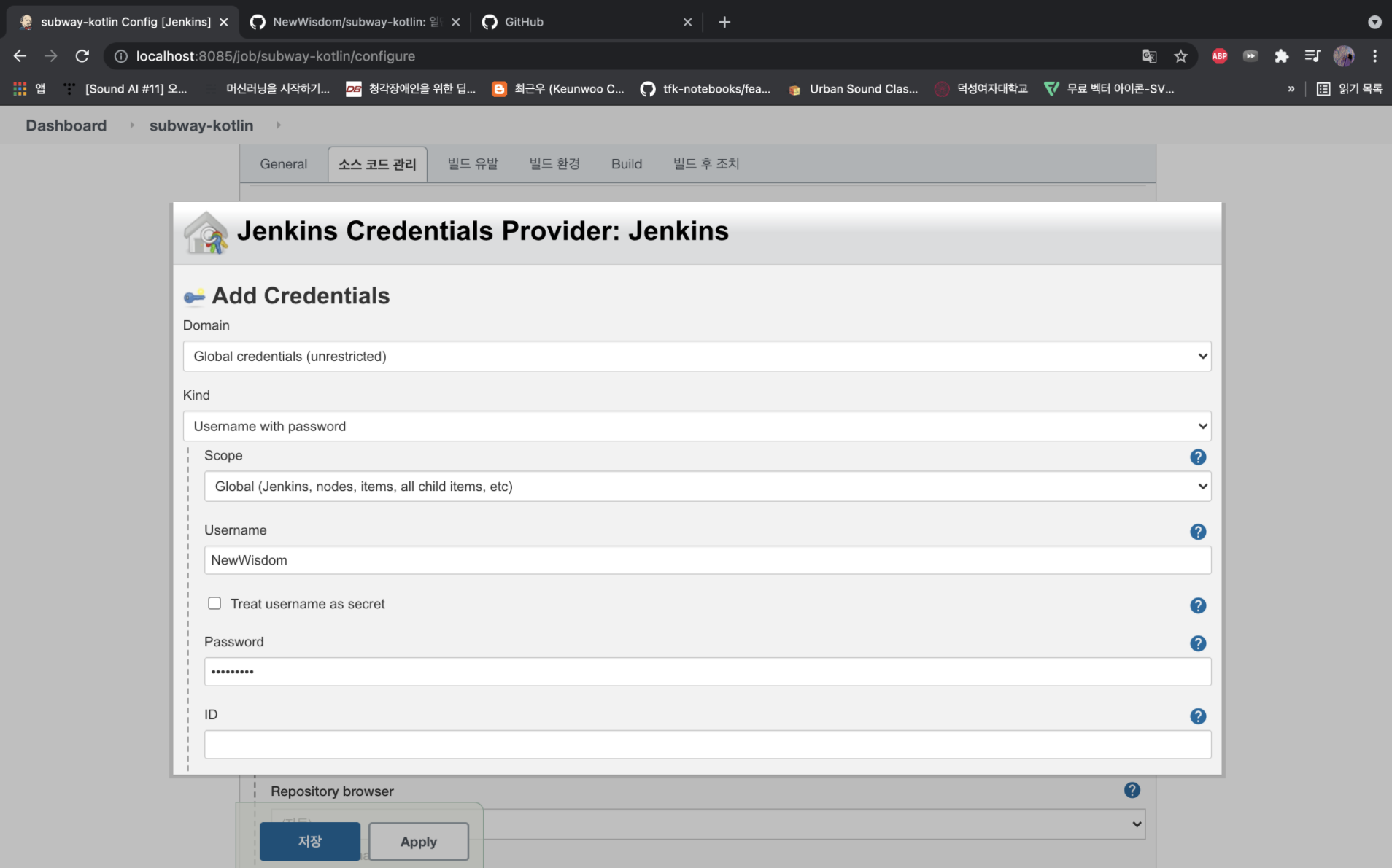Open the media control playlist icon
This screenshot has width=1392, height=868.
point(1312,56)
